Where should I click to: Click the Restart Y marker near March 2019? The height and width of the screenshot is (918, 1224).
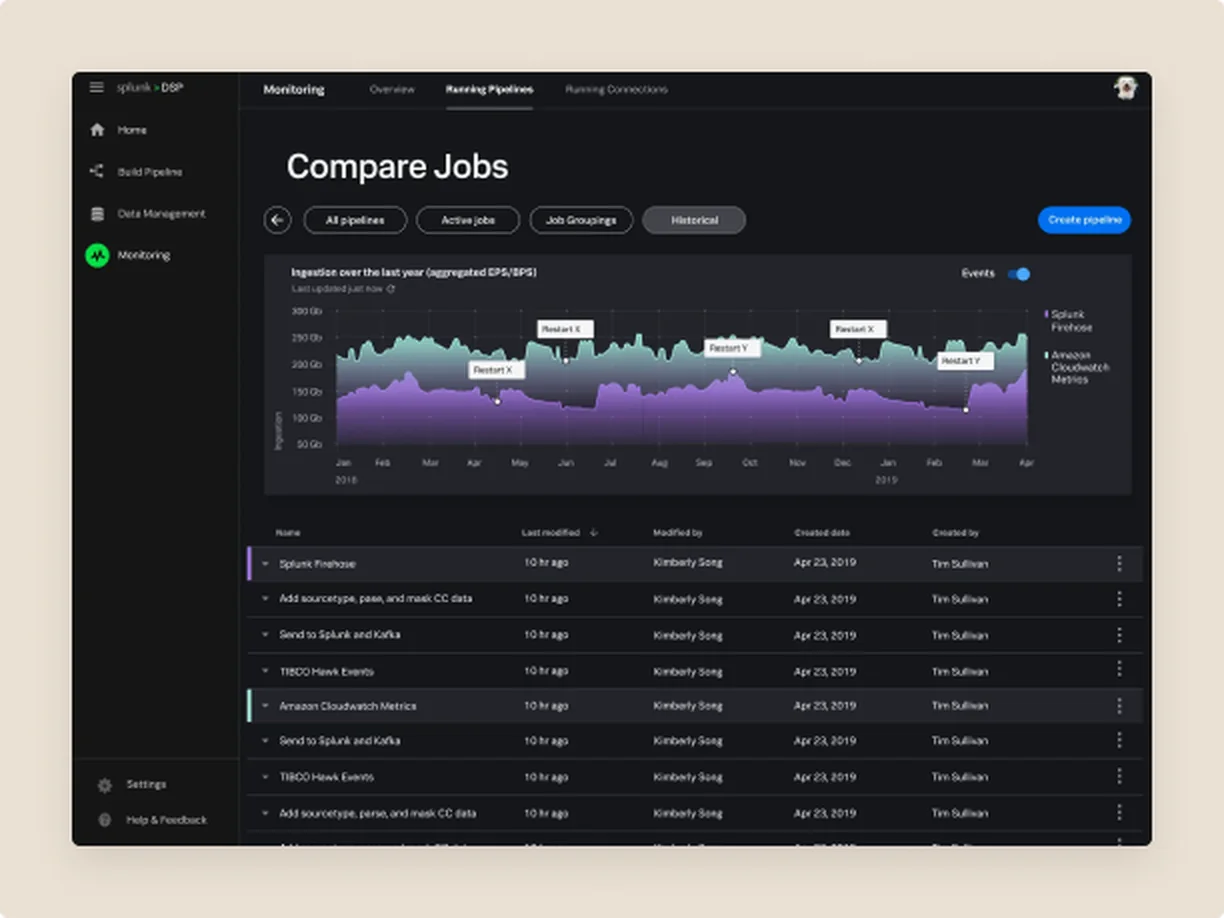point(965,361)
